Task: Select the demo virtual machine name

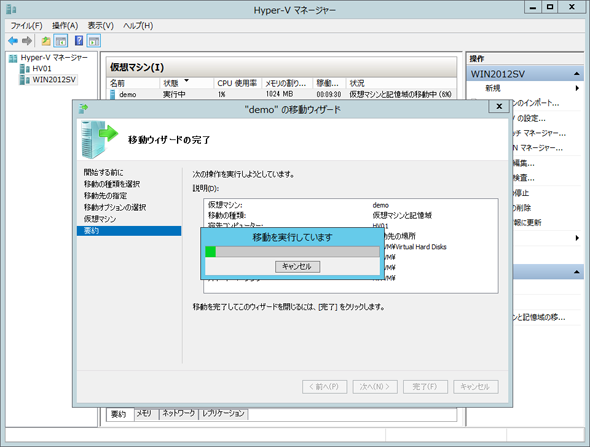Action: [128, 94]
